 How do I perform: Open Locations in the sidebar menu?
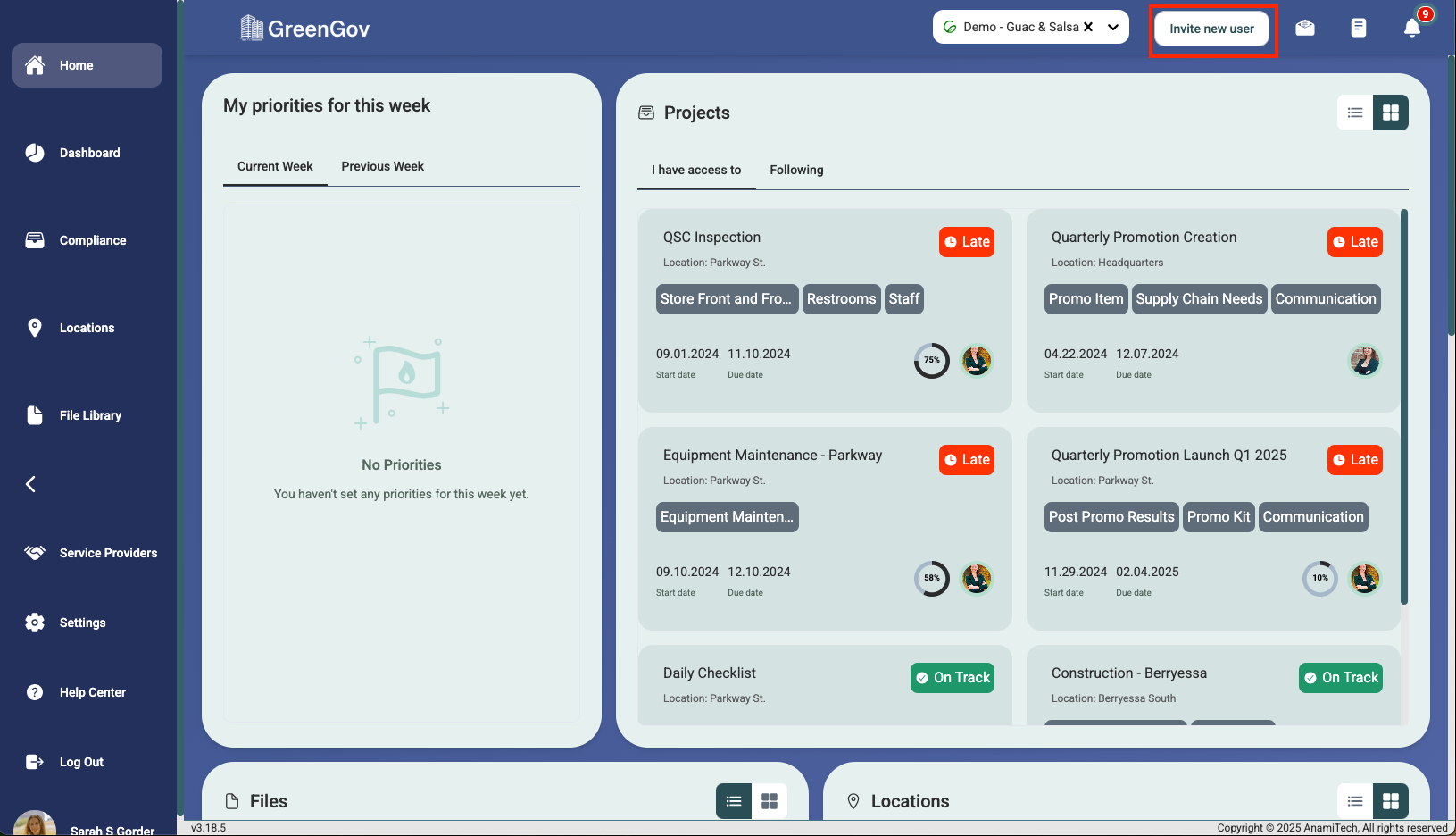tap(87, 328)
